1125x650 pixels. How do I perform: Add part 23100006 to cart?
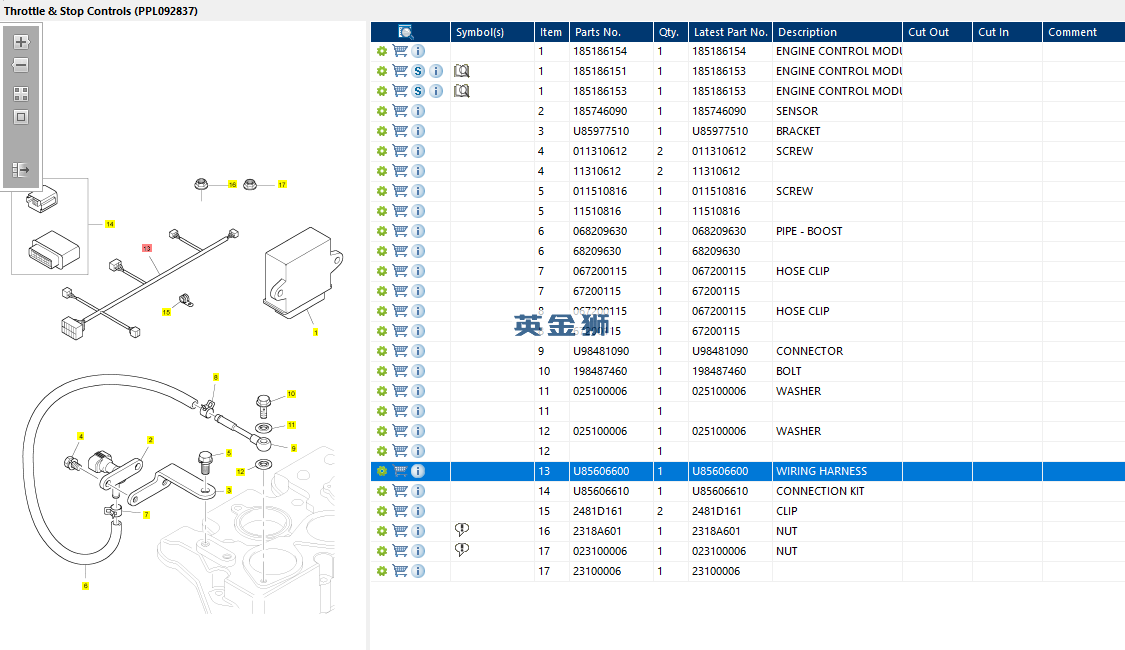[x=400, y=571]
